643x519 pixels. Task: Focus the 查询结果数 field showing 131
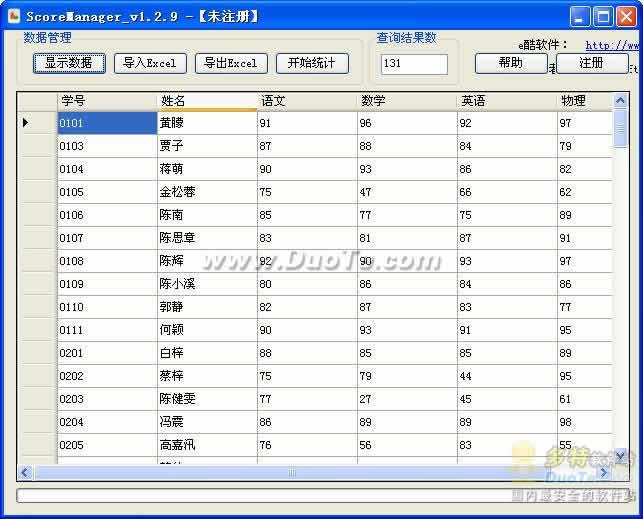pos(414,64)
